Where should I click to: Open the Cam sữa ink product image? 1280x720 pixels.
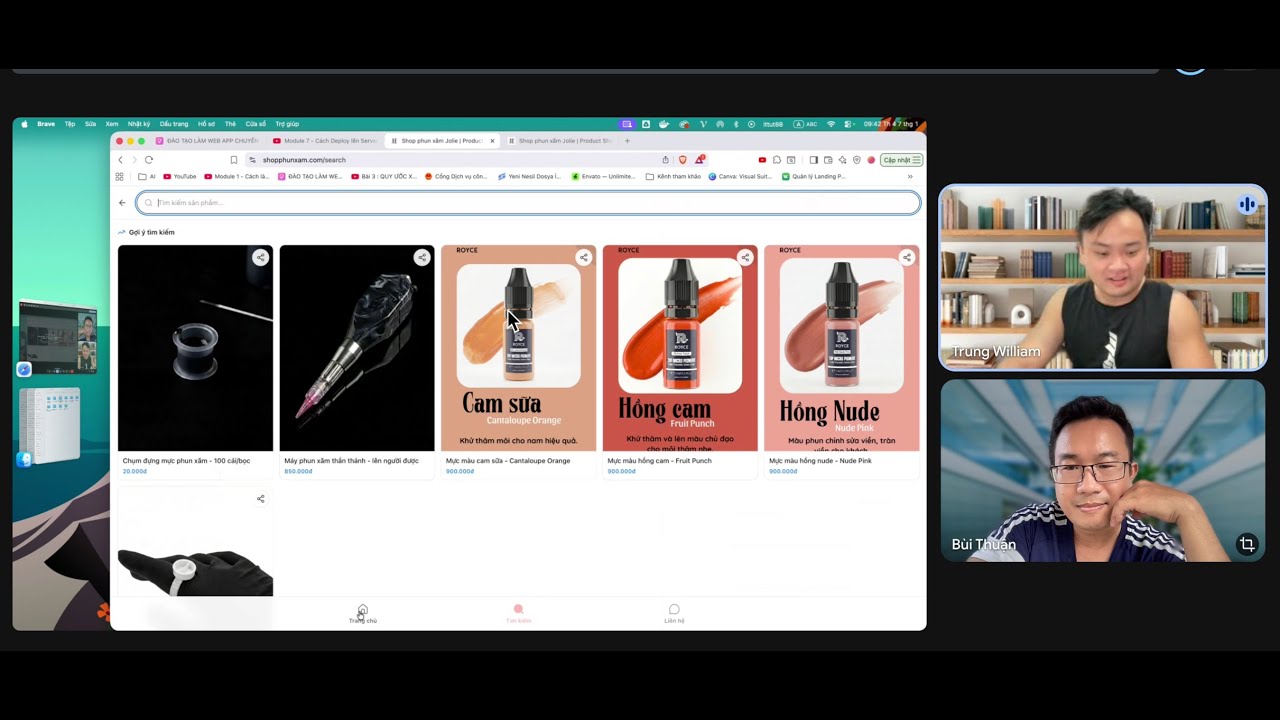pyautogui.click(x=518, y=348)
